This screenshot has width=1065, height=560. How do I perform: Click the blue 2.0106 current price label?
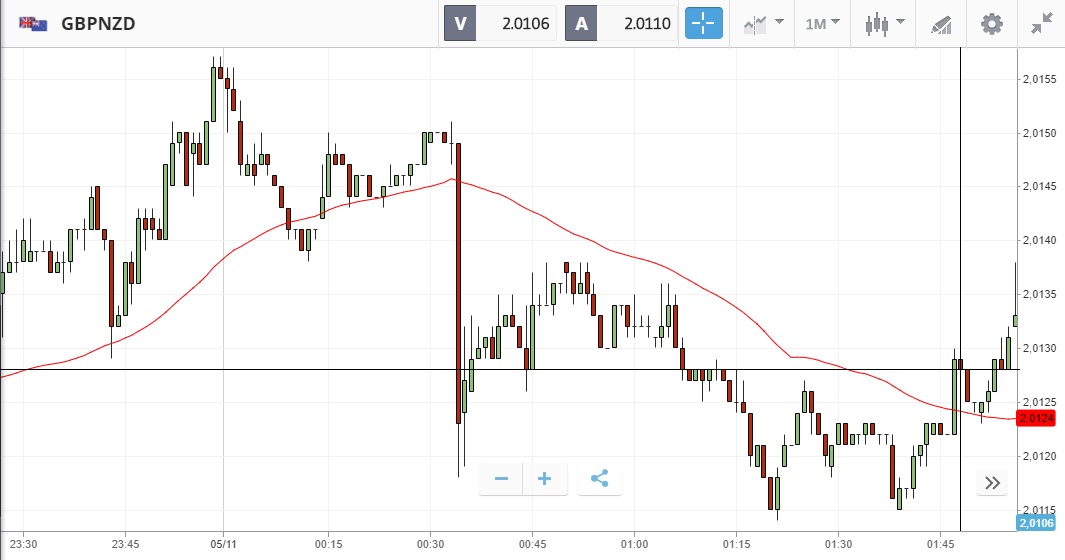click(x=1038, y=523)
